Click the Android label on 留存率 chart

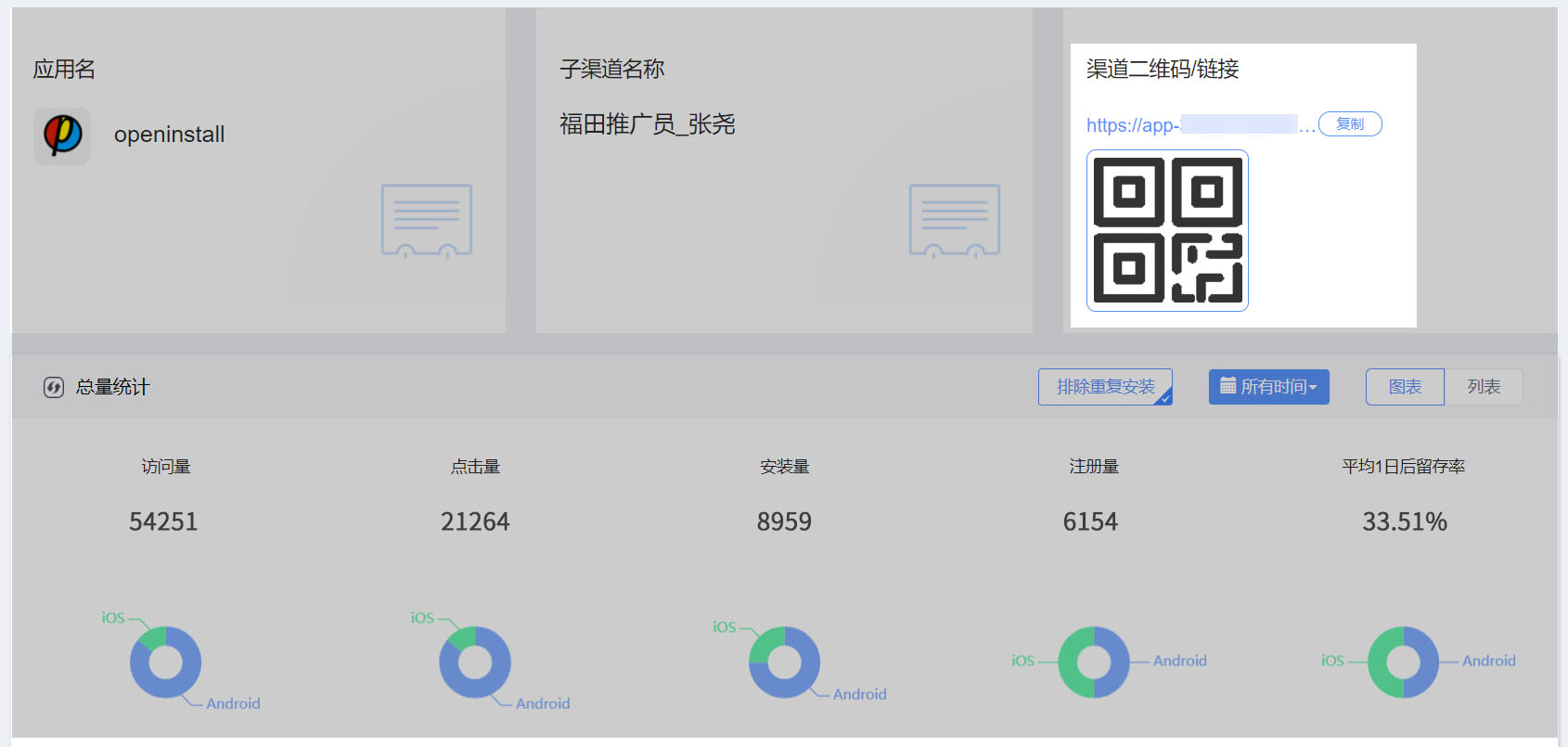click(x=1489, y=661)
